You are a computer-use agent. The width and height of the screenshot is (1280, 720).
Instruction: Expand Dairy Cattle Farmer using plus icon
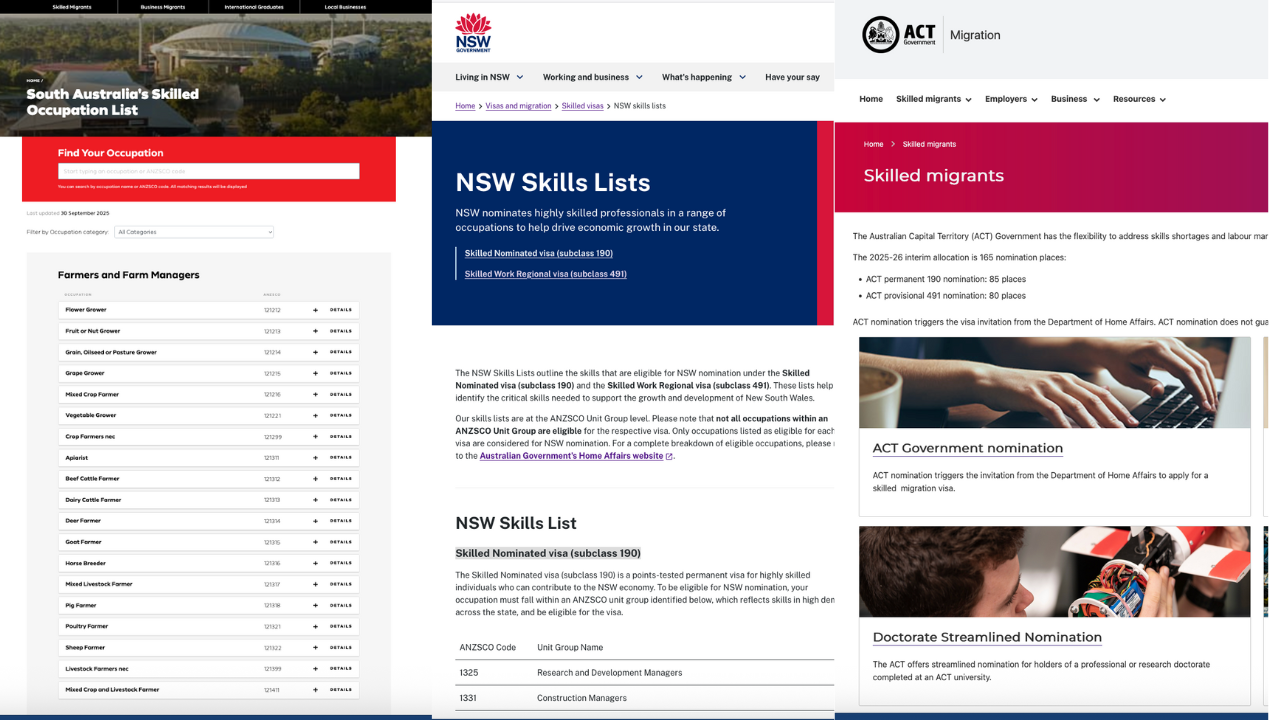(x=315, y=500)
